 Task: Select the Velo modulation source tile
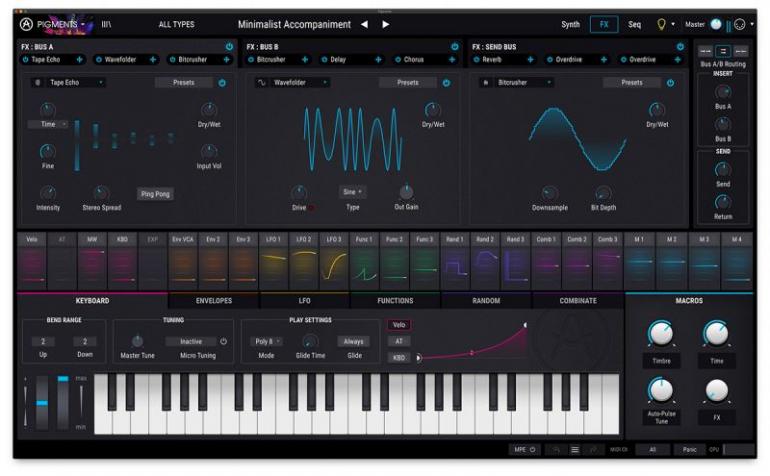[32, 261]
